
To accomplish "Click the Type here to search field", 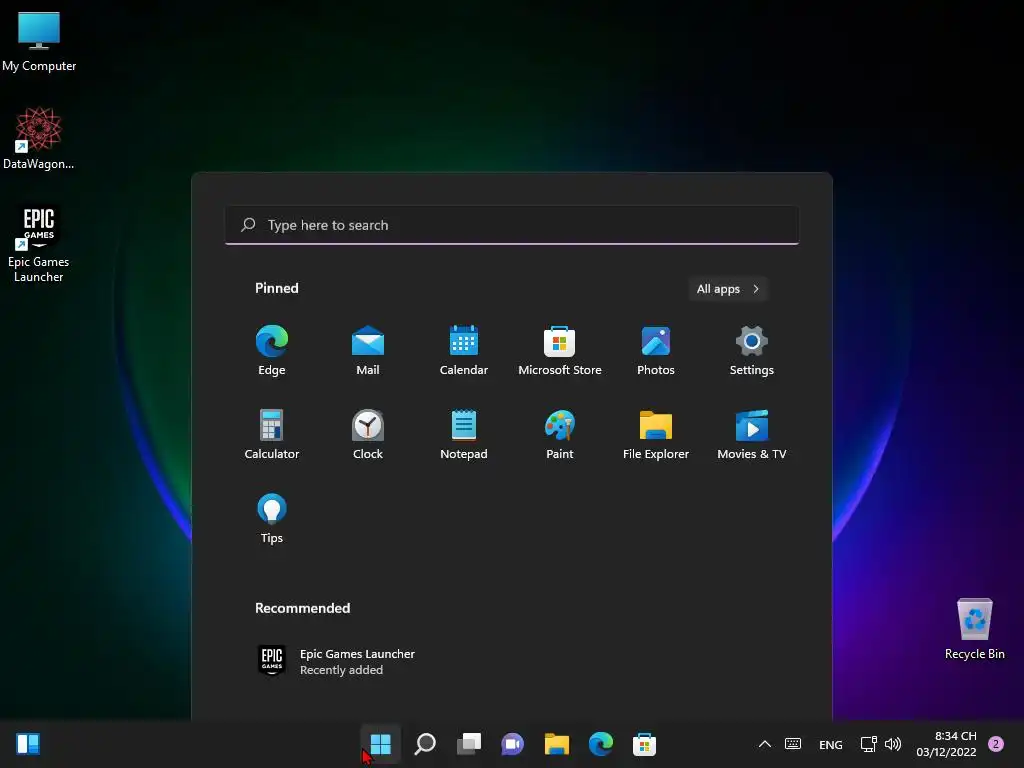I will tap(512, 225).
